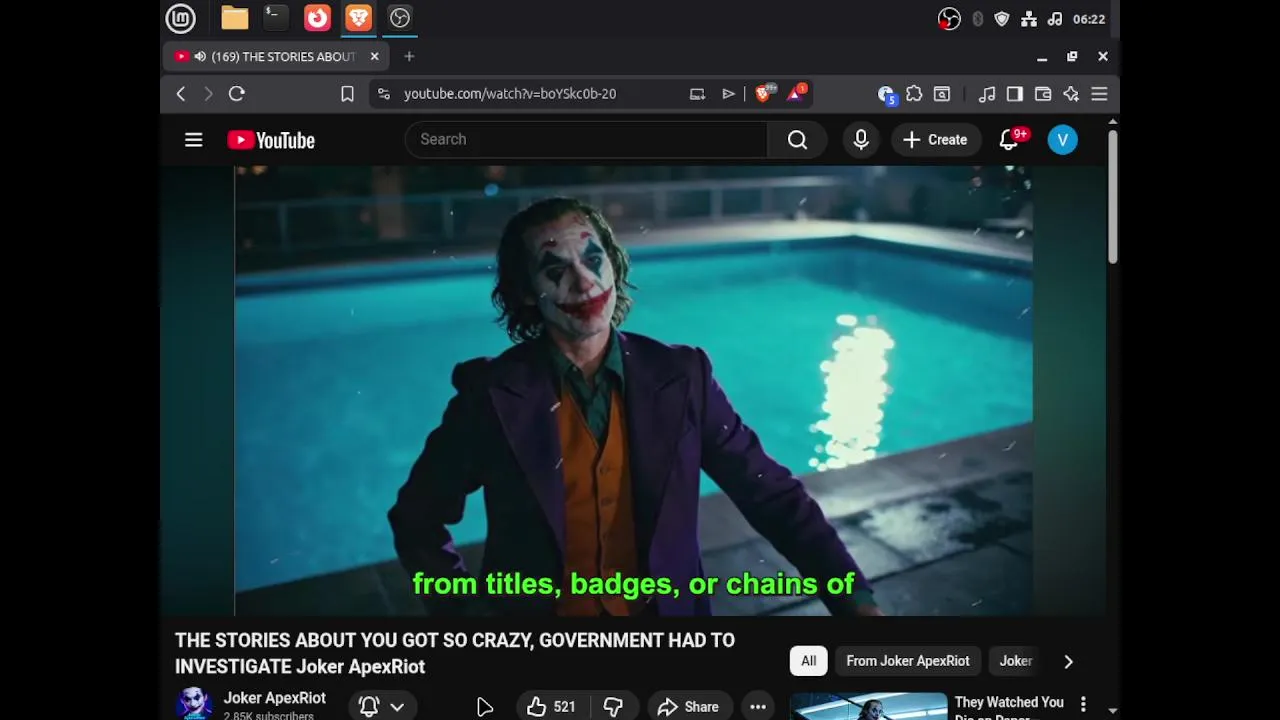Open the Joker ApexRiot channel avatar
This screenshot has height=720, width=1280.
point(193,704)
